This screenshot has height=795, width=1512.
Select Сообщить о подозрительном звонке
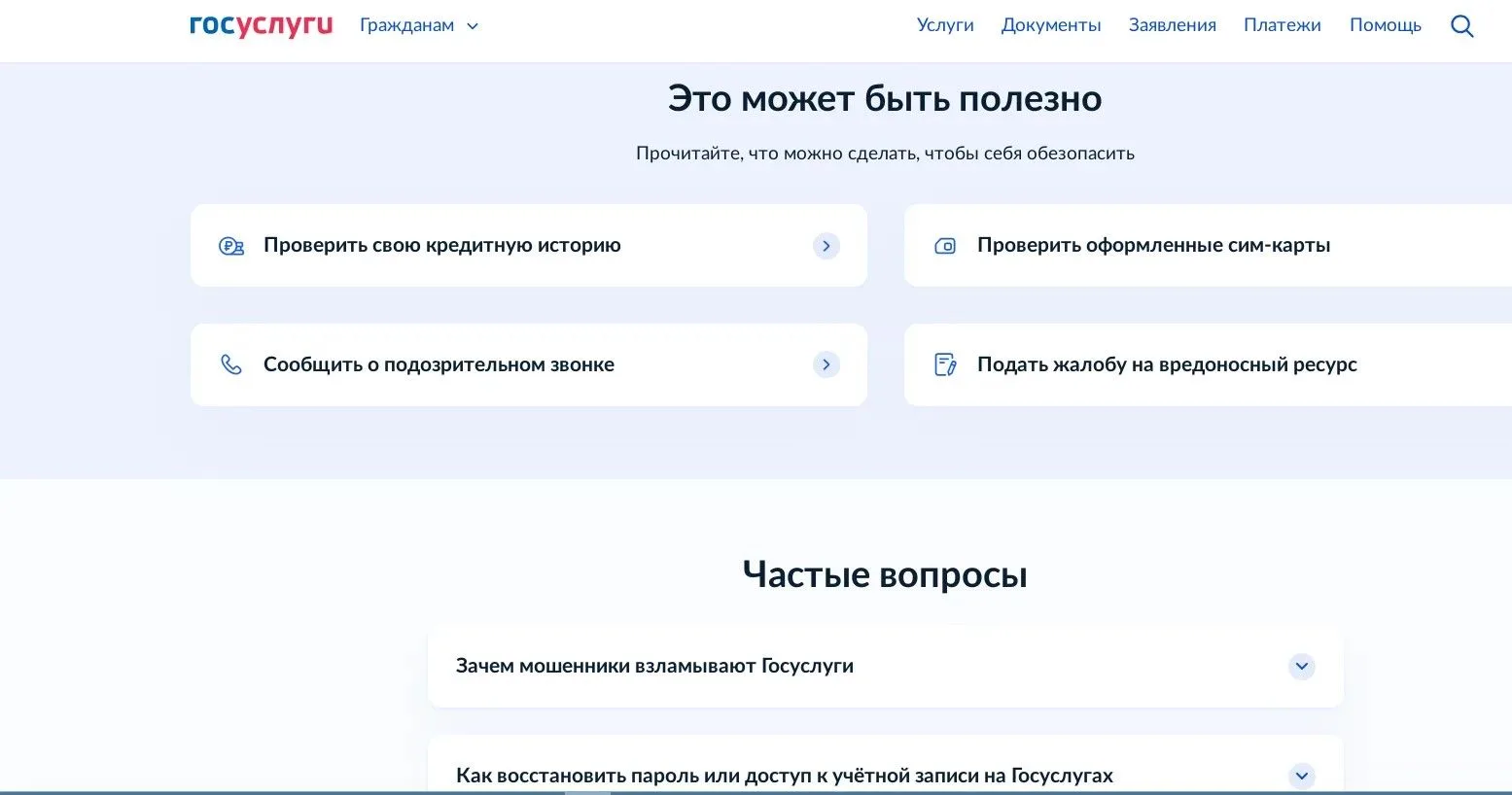pyautogui.click(x=529, y=364)
